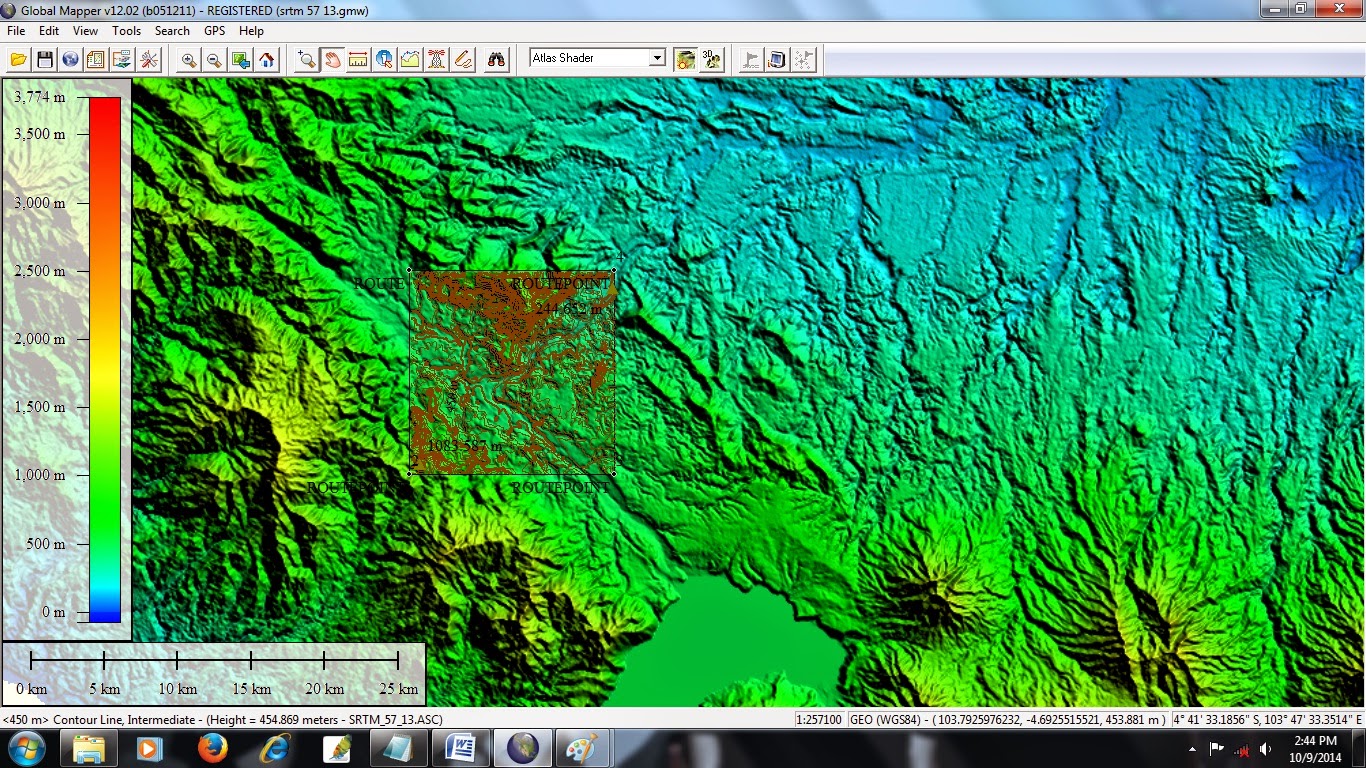Open the View Shed analysis tool
This screenshot has height=768, width=1366.
[436, 59]
